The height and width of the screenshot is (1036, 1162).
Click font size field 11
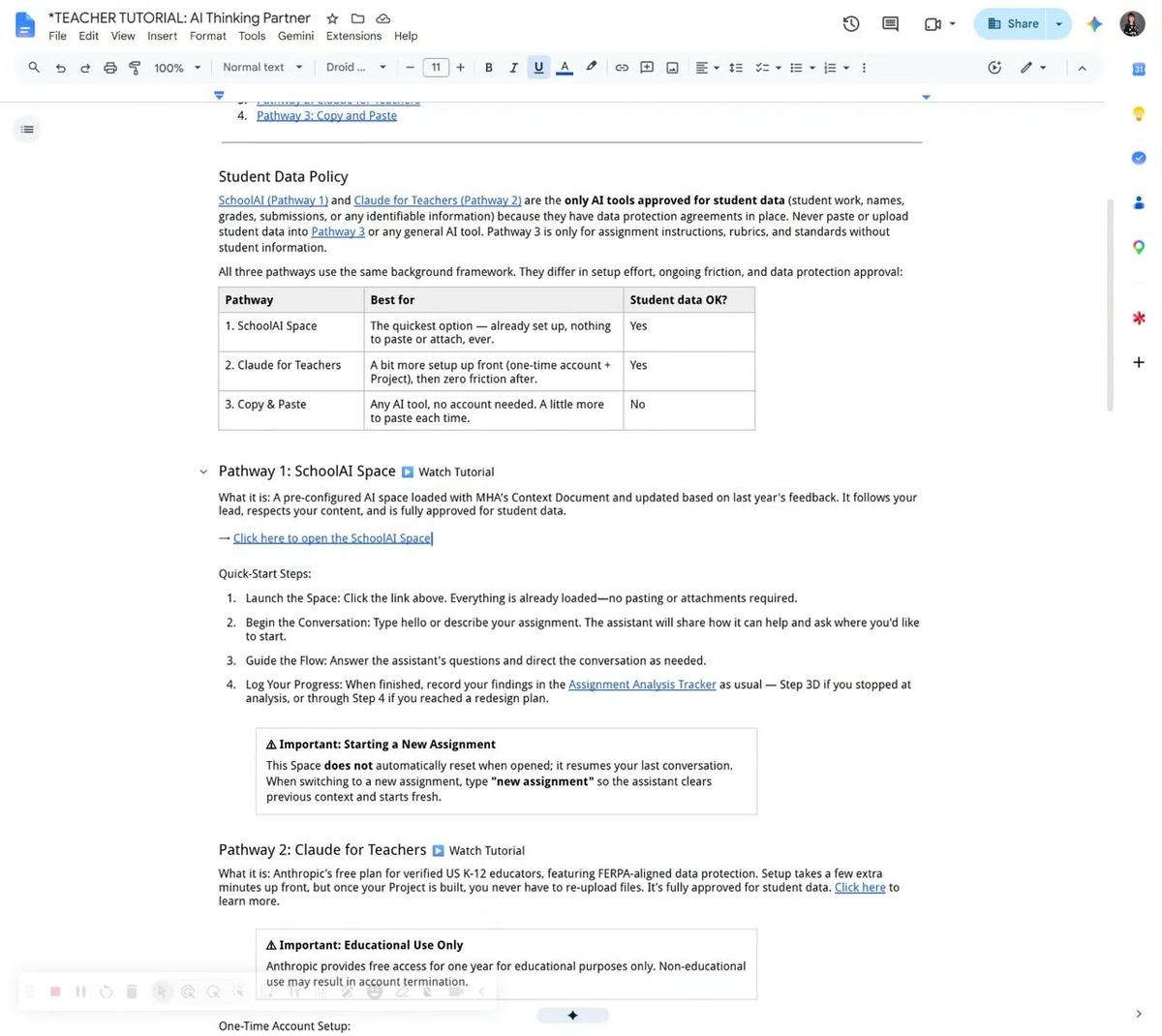coord(436,68)
